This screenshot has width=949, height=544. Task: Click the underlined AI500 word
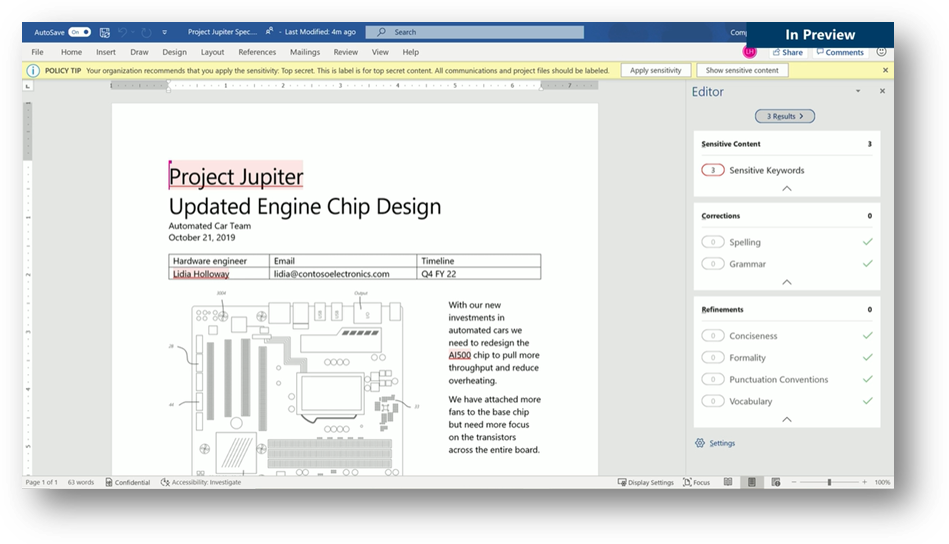pyautogui.click(x=459, y=355)
